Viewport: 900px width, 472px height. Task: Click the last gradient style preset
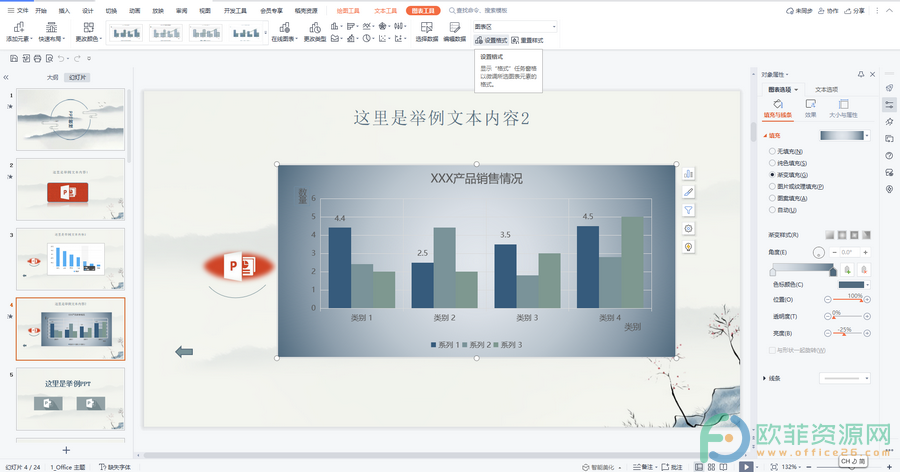pos(866,235)
